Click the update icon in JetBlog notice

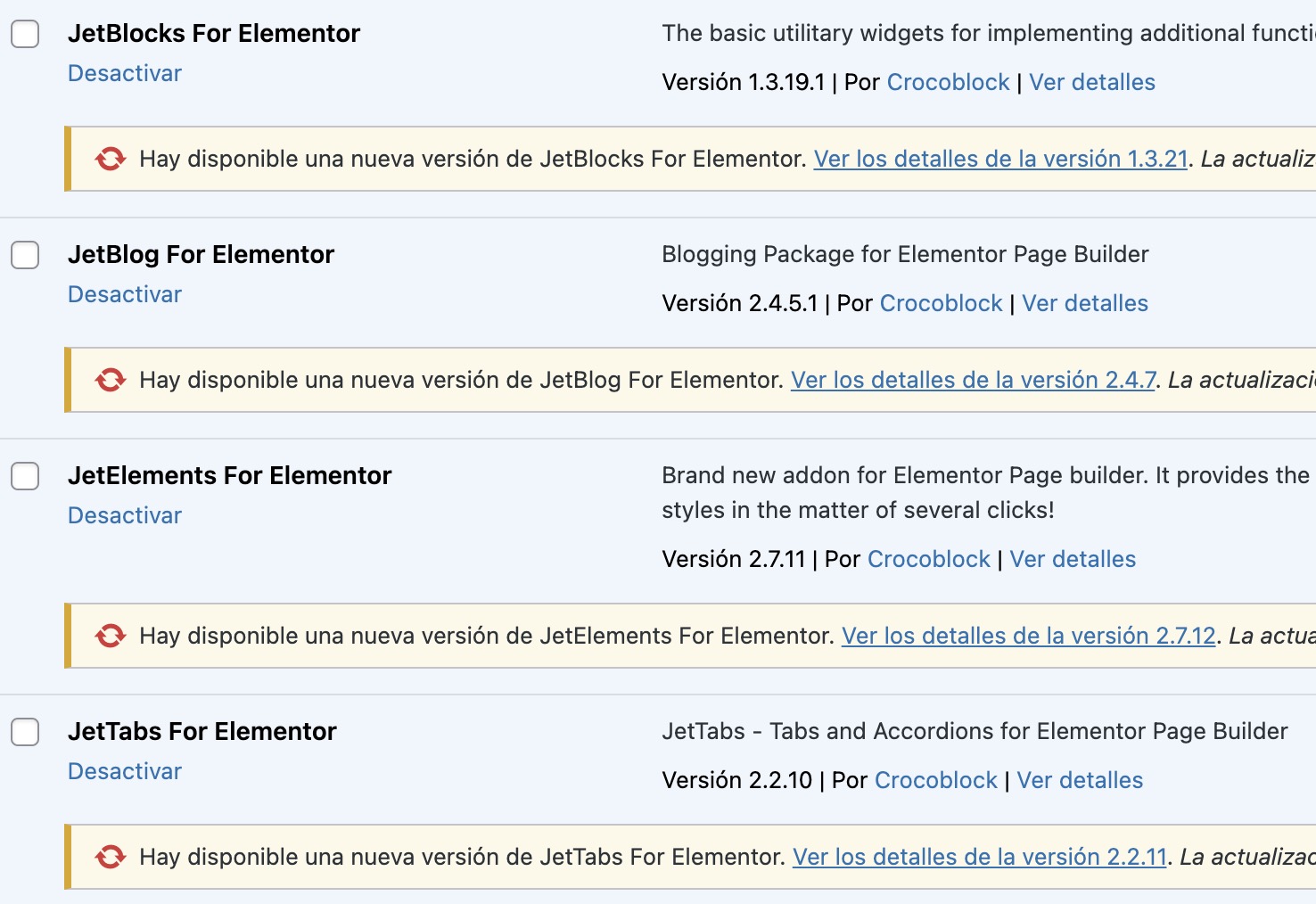[x=111, y=380]
